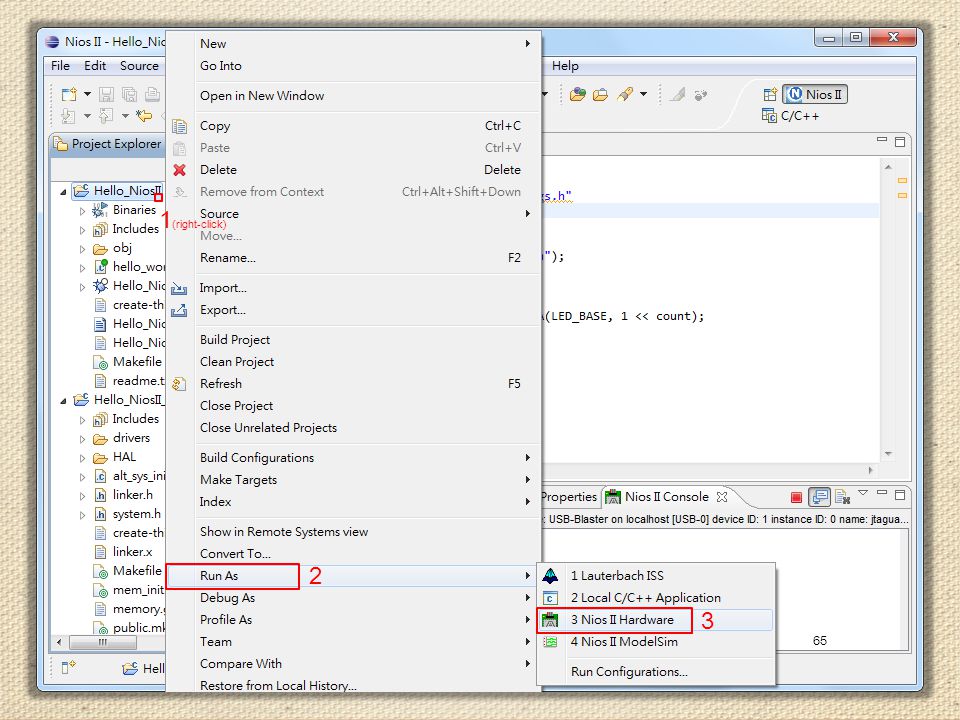Maximize the editor area pane
The image size is (960, 720).
[899, 141]
